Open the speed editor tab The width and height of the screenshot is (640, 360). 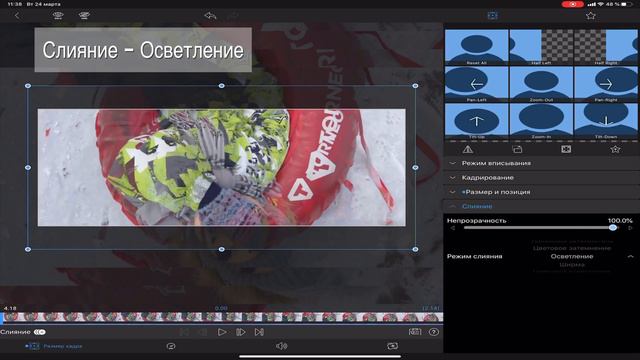click(171, 346)
